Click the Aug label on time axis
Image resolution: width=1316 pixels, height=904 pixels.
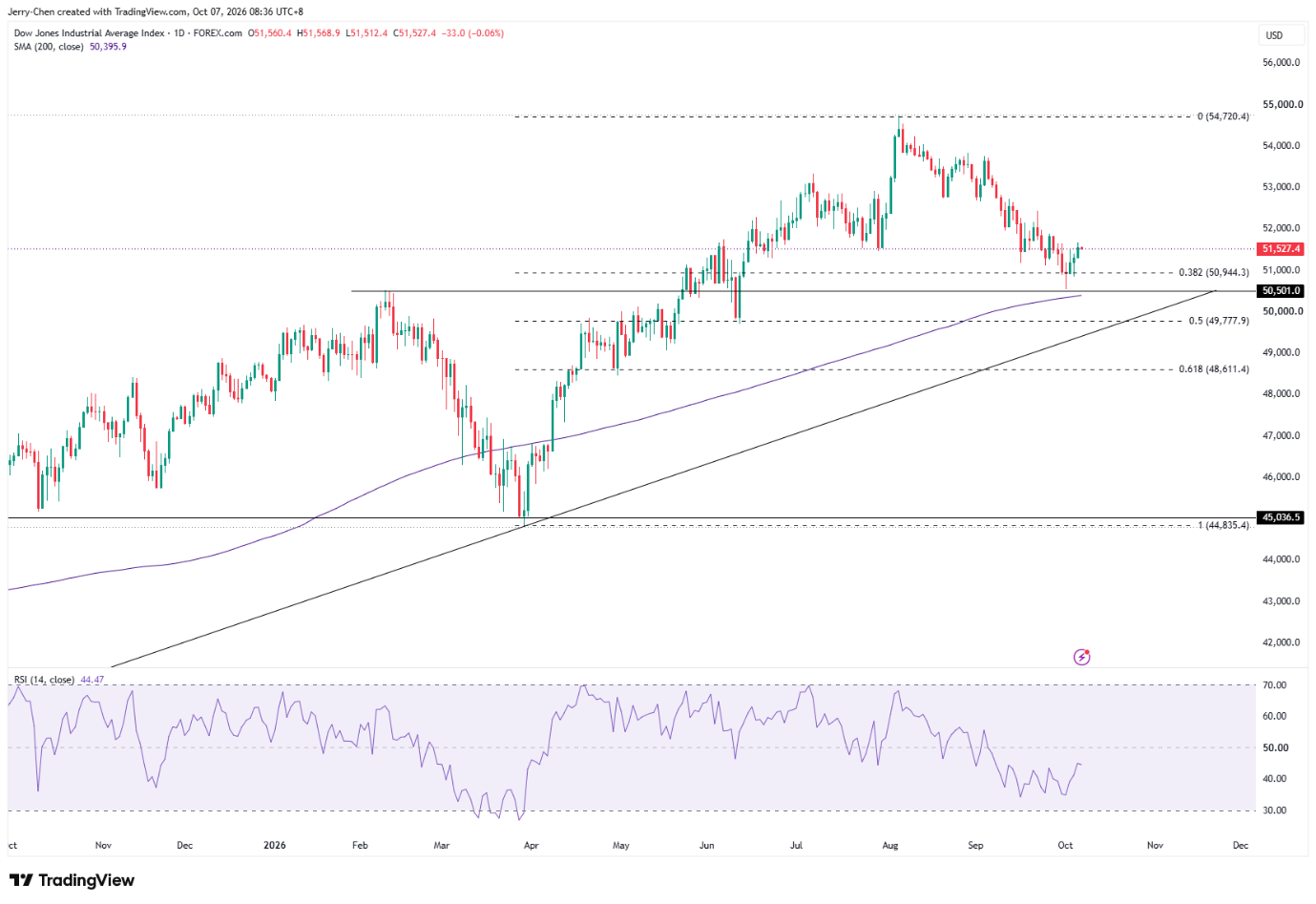tap(890, 845)
